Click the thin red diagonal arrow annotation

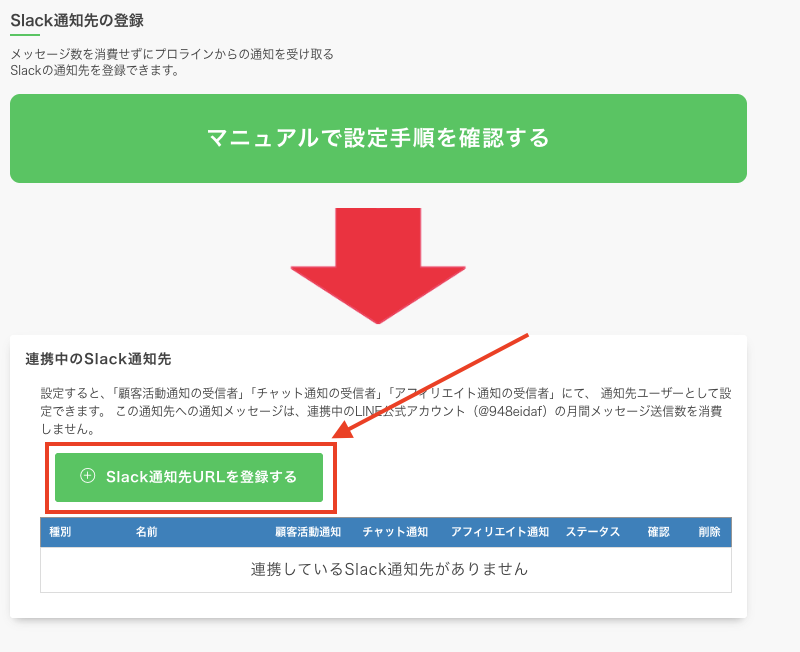440,382
